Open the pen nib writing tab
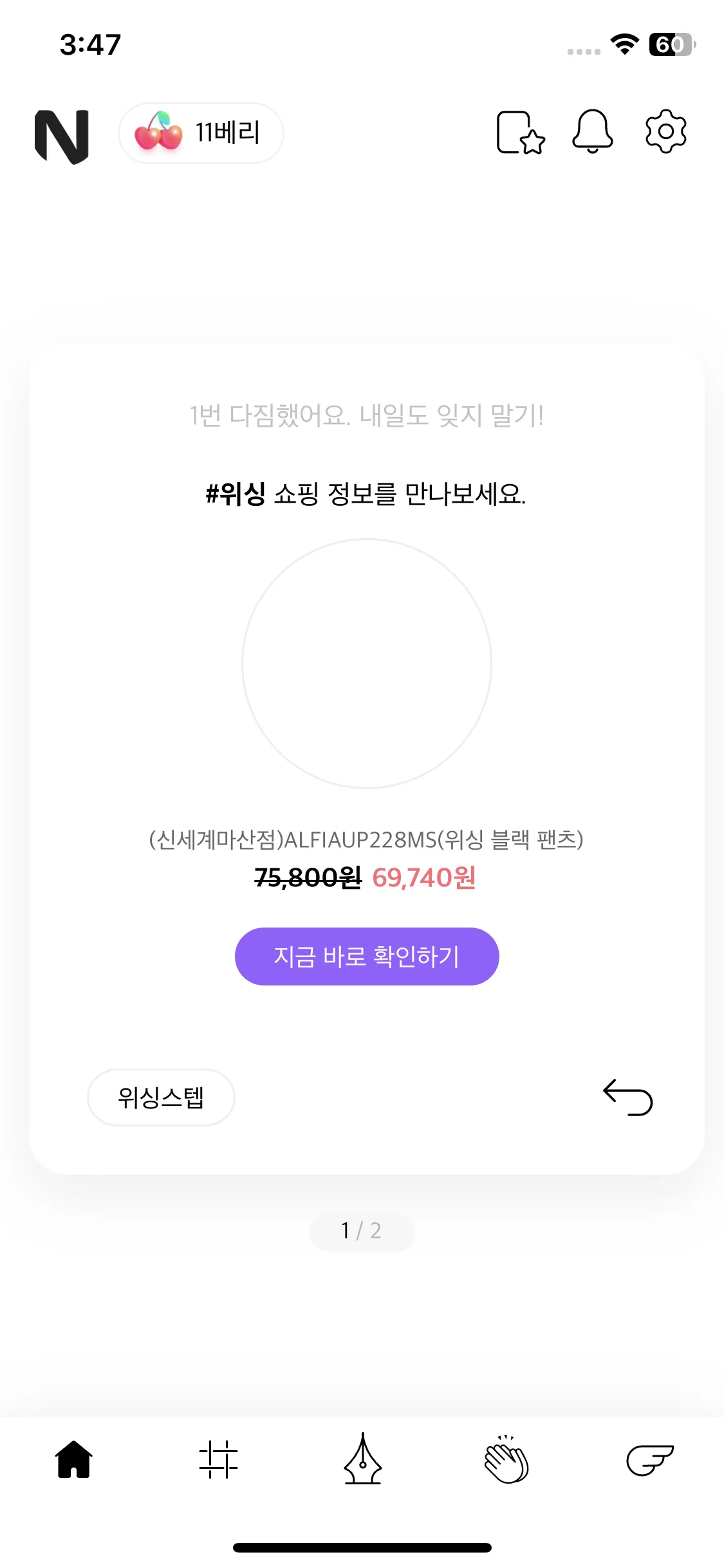The image size is (724, 1568). pyautogui.click(x=363, y=1459)
